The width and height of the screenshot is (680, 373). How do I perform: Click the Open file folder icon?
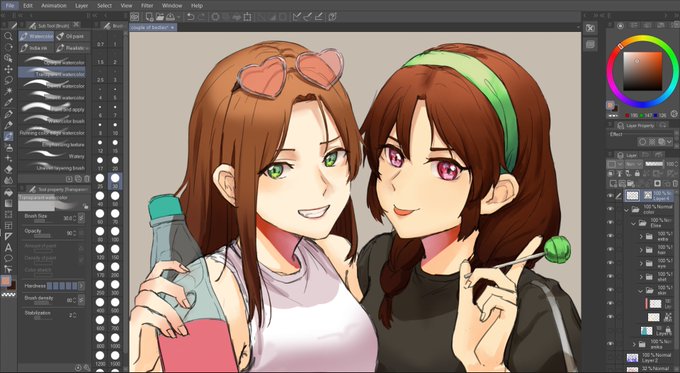(x=160, y=17)
